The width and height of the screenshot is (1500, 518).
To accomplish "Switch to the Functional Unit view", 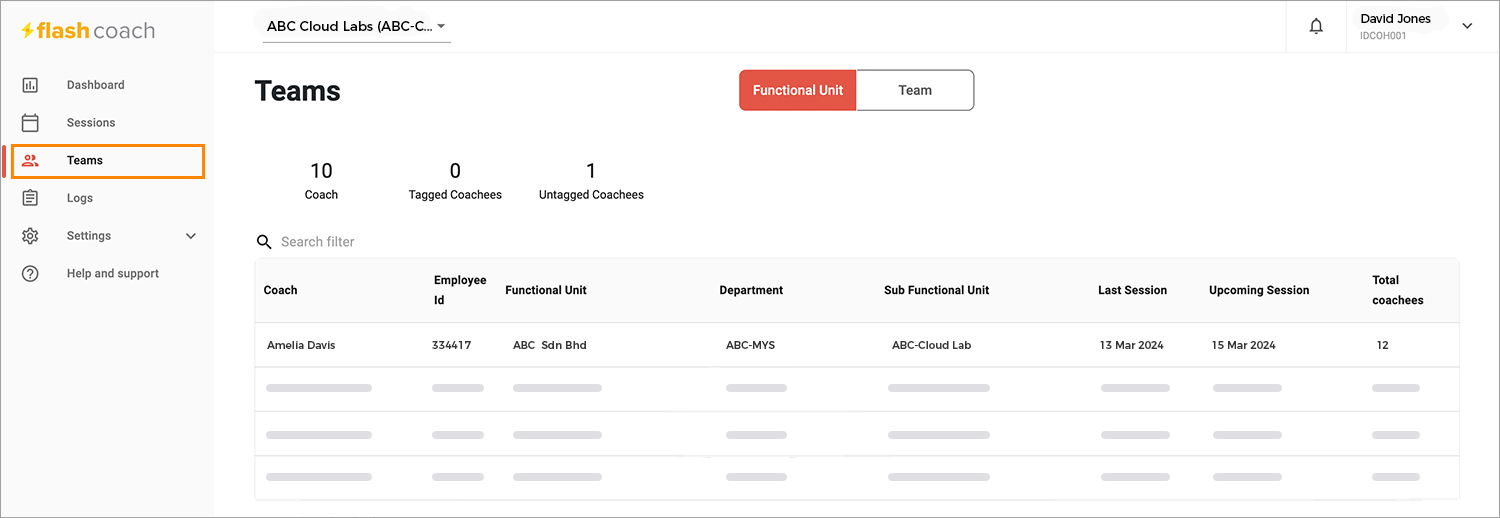I will point(798,90).
